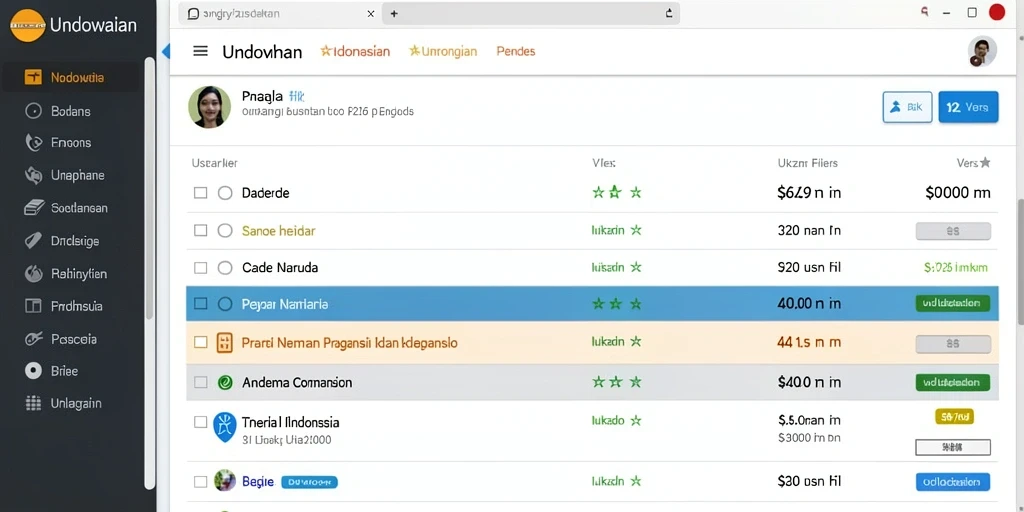Click the stars rating in Daderde row
Image resolution: width=1024 pixels, height=512 pixels.
(616, 192)
